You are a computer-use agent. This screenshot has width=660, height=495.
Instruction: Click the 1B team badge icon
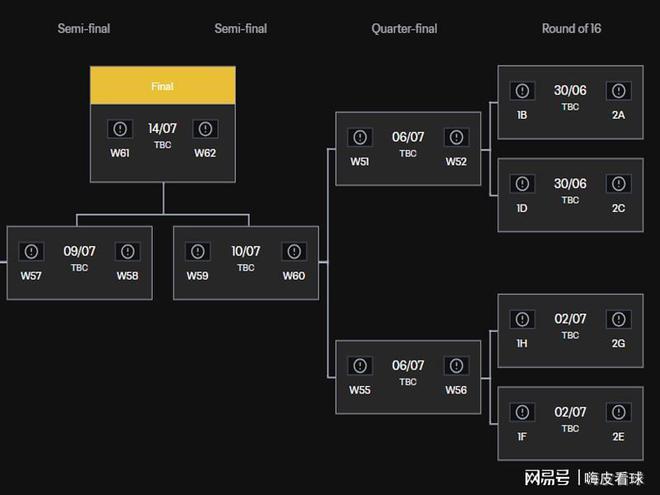(522, 92)
